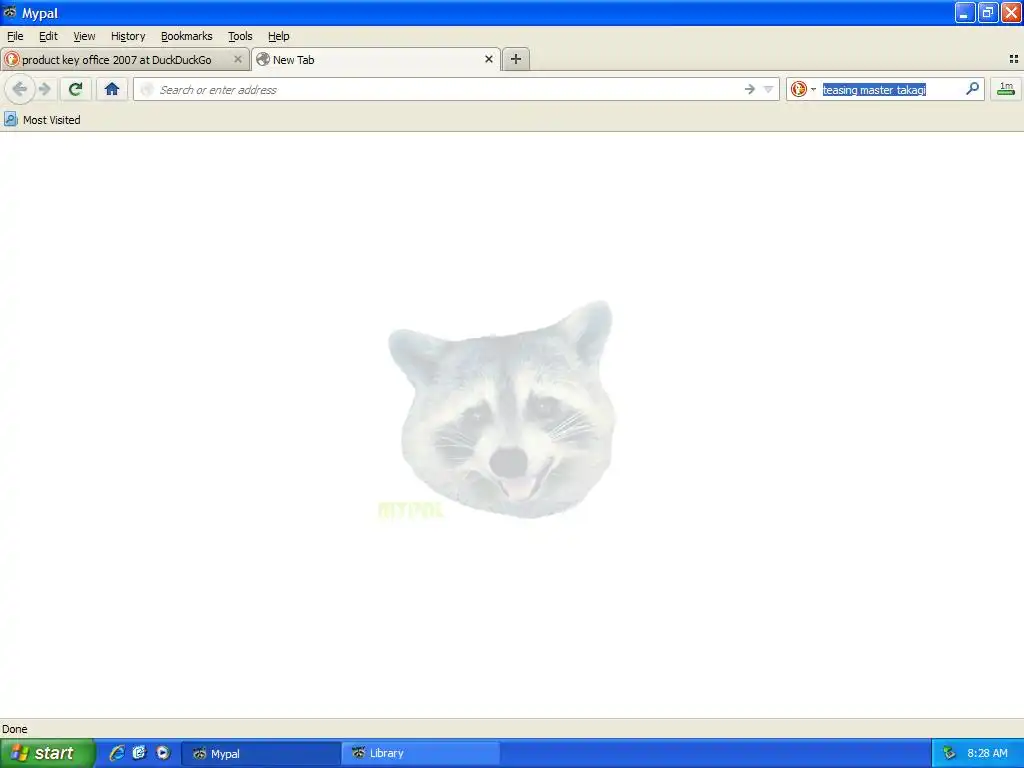The width and height of the screenshot is (1024, 768).
Task: Open DuckDuckGo search engine selector
Action: (x=803, y=89)
